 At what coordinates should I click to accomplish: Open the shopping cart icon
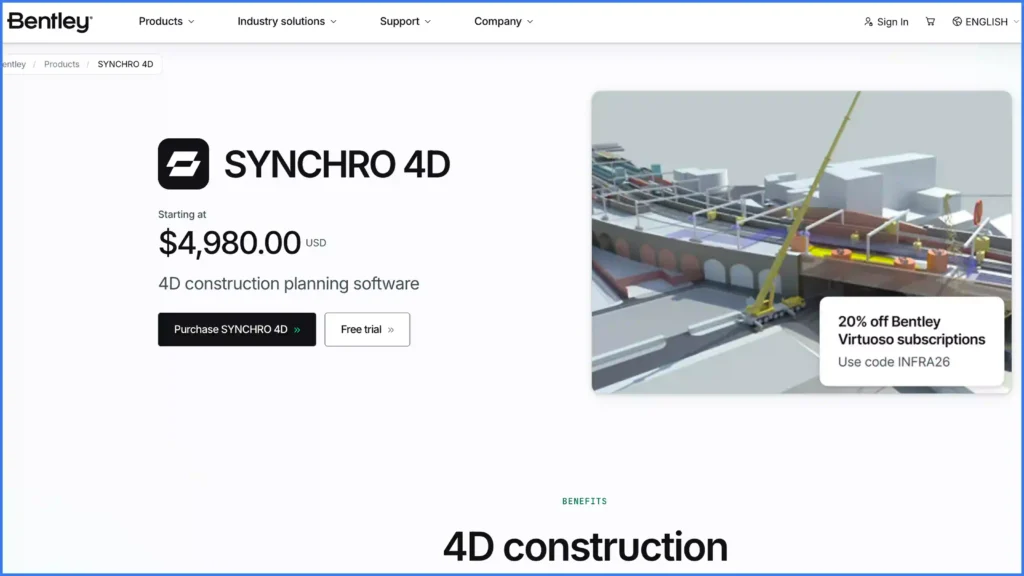[930, 22]
